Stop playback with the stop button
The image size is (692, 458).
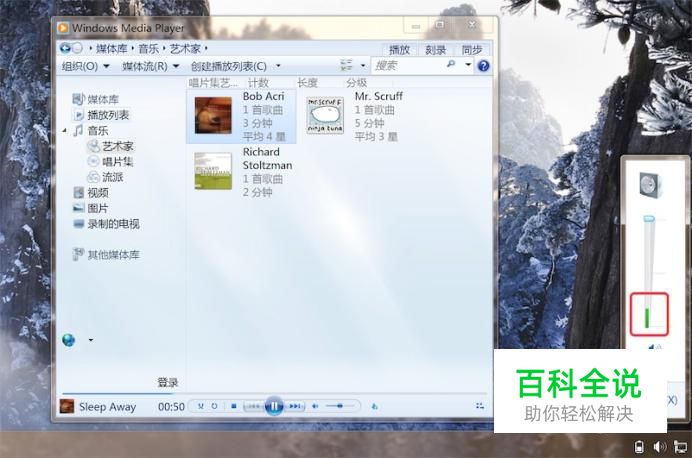pos(234,406)
